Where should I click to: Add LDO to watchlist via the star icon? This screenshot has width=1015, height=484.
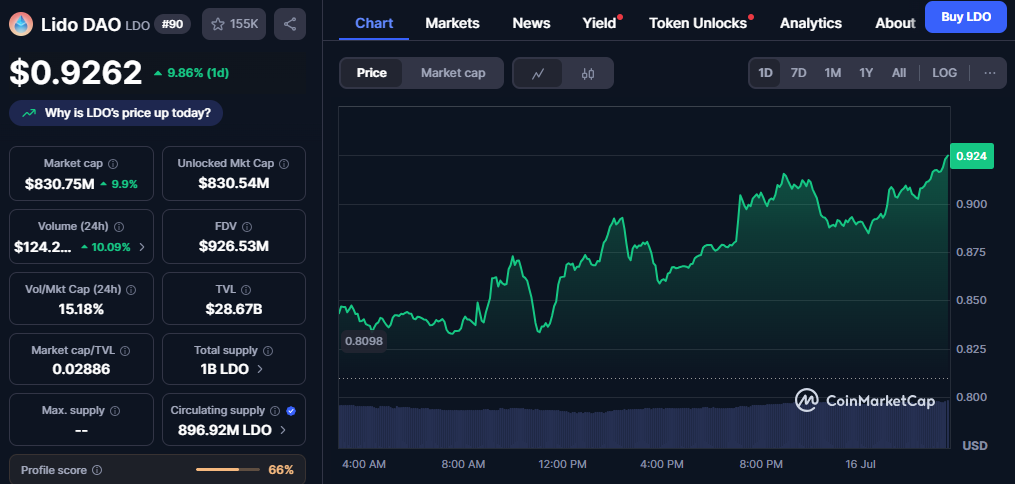tap(218, 25)
